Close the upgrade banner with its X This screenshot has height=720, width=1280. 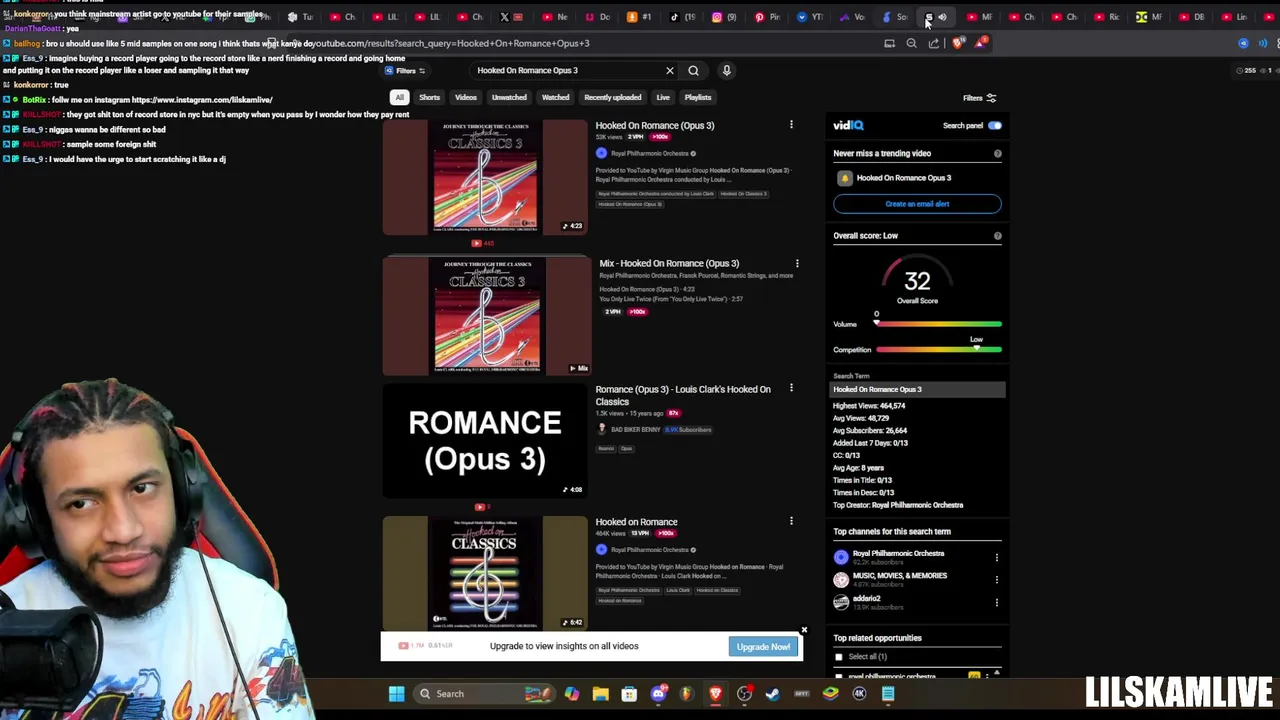pyautogui.click(x=804, y=630)
